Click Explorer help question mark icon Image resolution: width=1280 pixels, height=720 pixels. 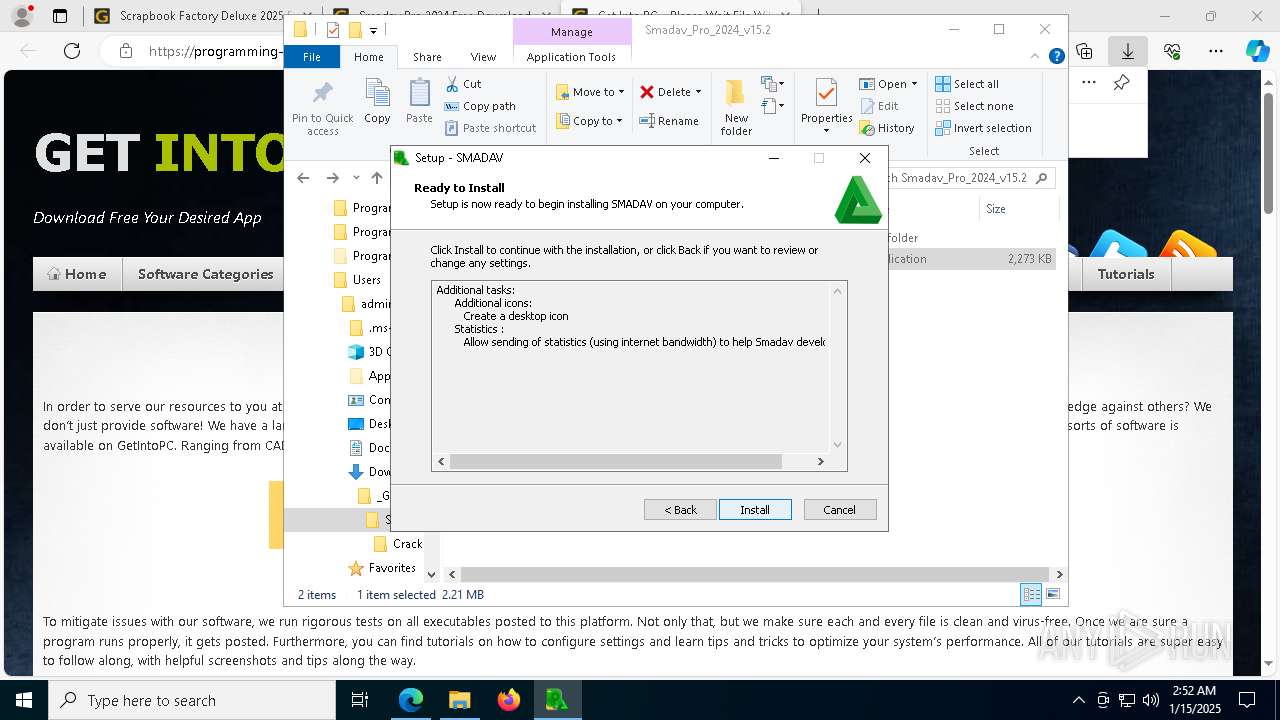tap(1056, 57)
